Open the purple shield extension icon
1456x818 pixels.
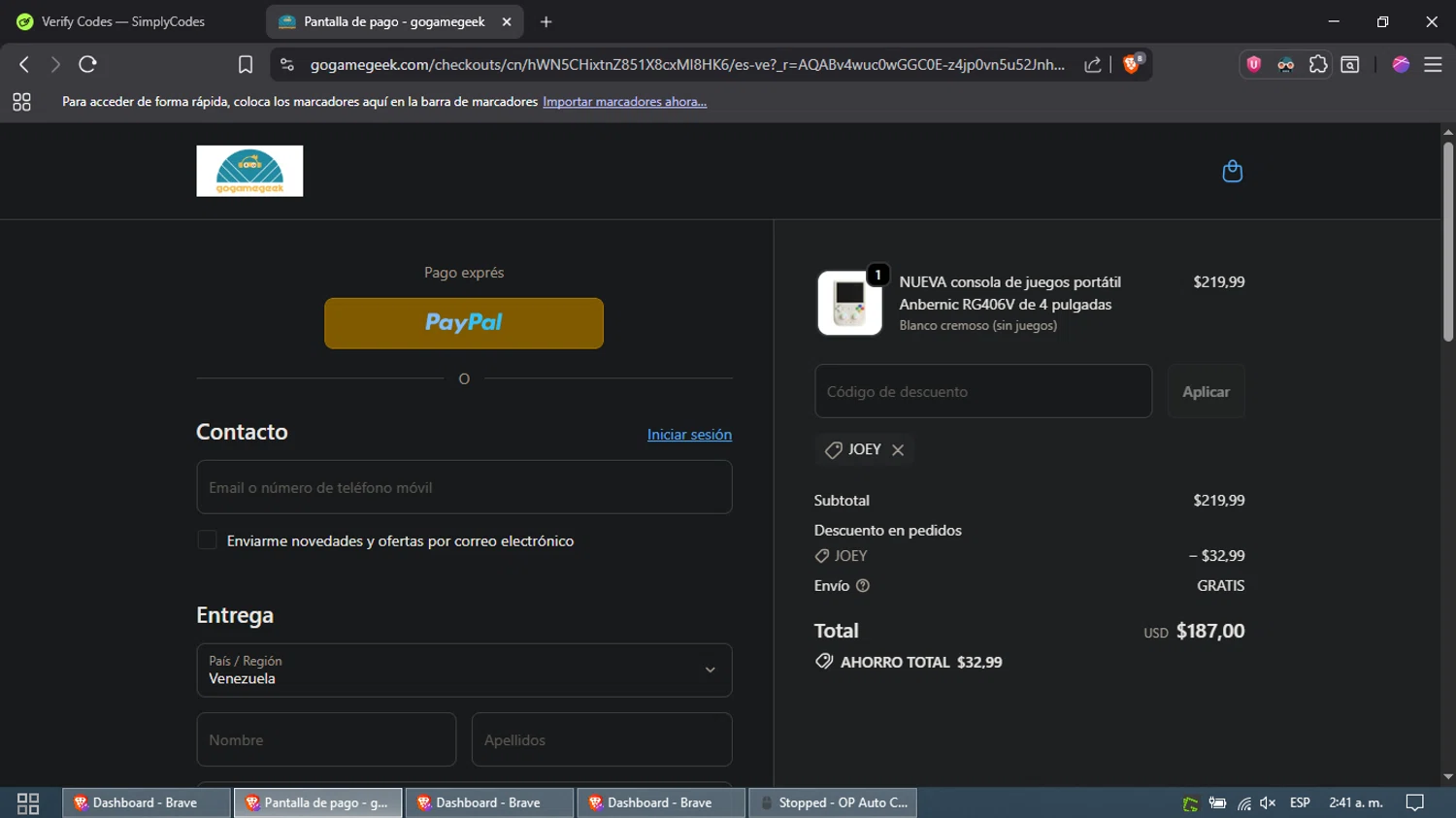pos(1254,64)
